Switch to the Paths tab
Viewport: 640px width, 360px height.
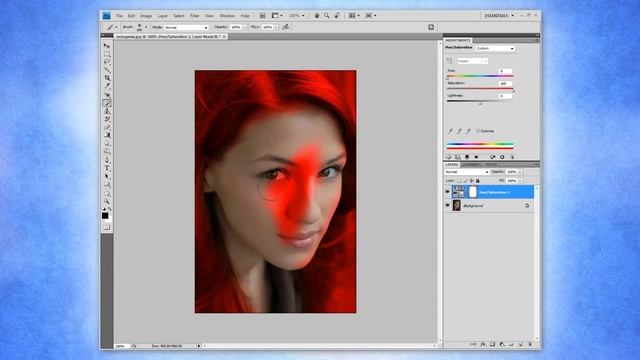(x=491, y=164)
